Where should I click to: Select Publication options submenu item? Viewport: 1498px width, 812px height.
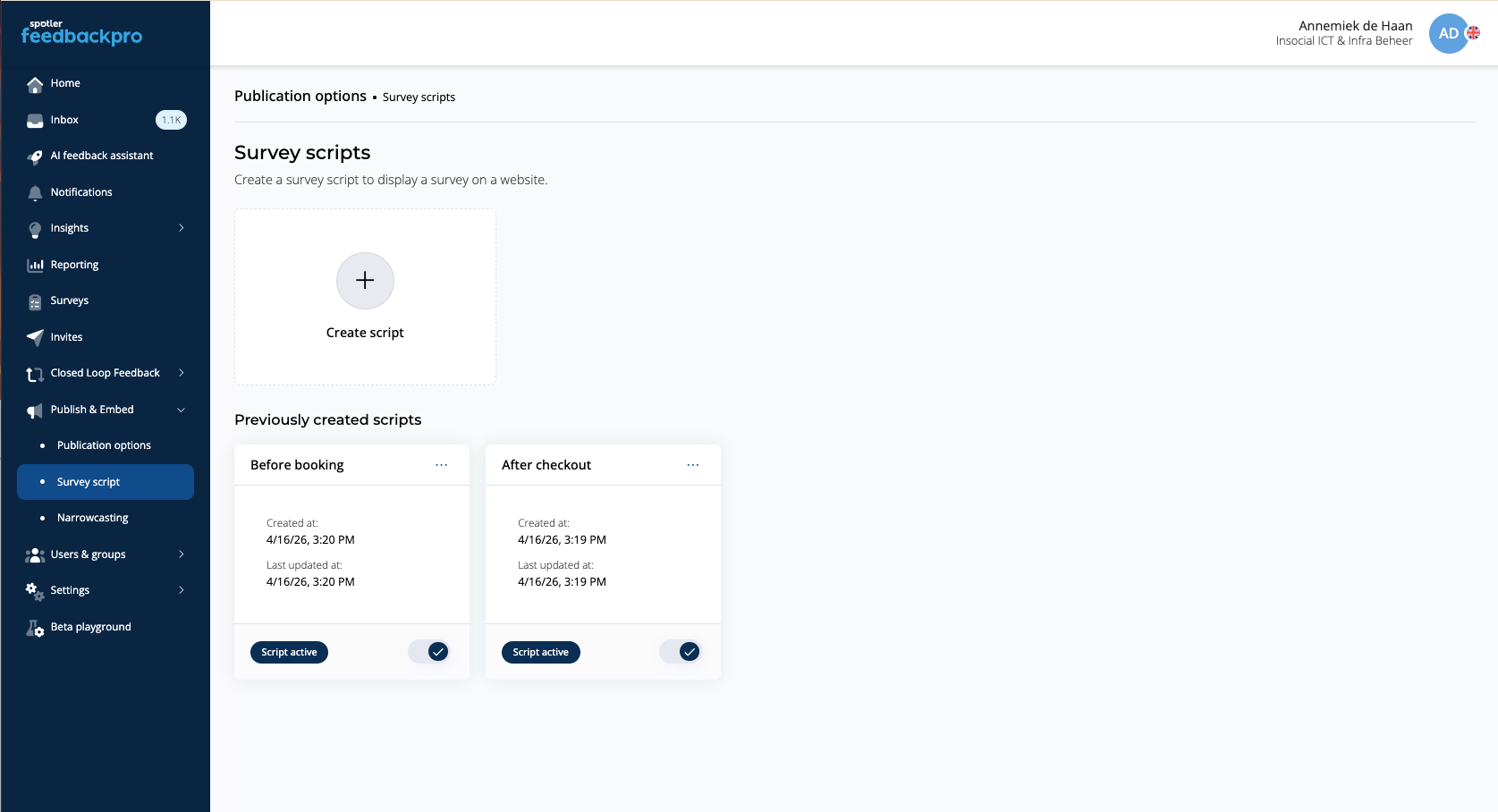(x=106, y=445)
